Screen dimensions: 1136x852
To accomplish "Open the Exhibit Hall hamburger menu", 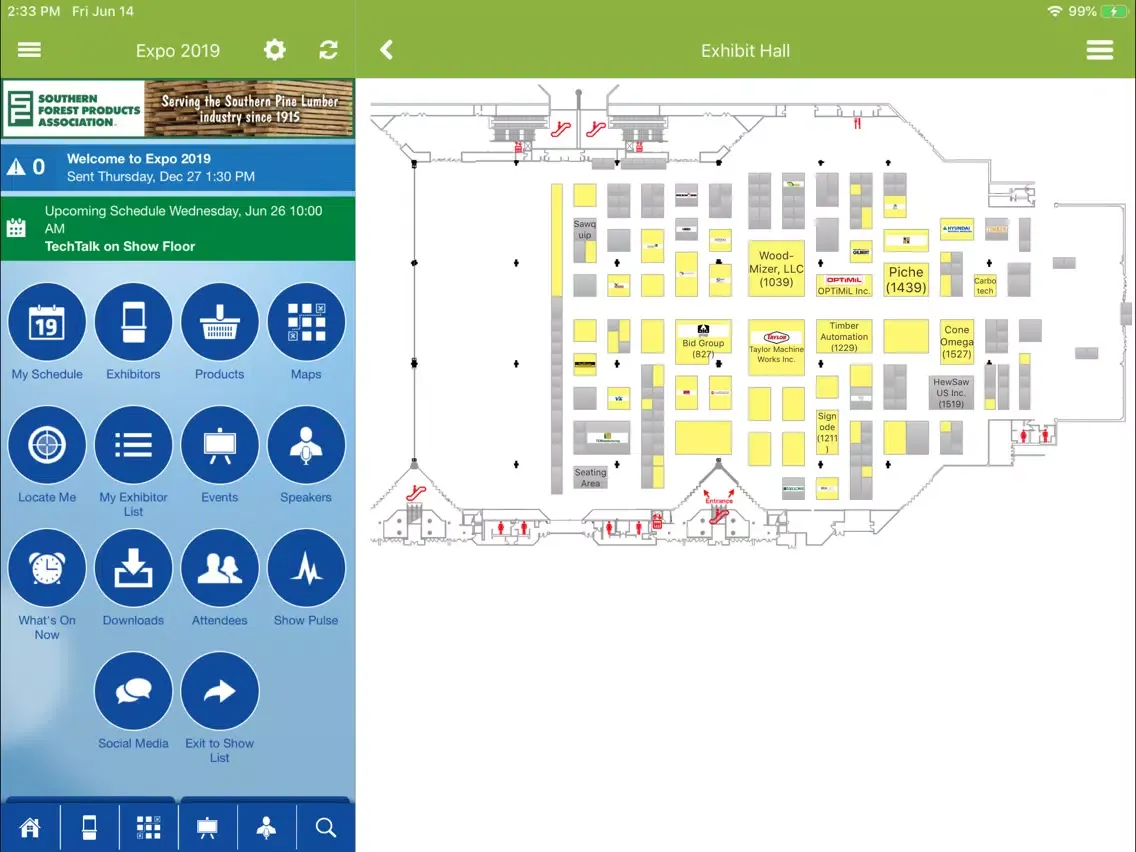I will (x=1099, y=50).
